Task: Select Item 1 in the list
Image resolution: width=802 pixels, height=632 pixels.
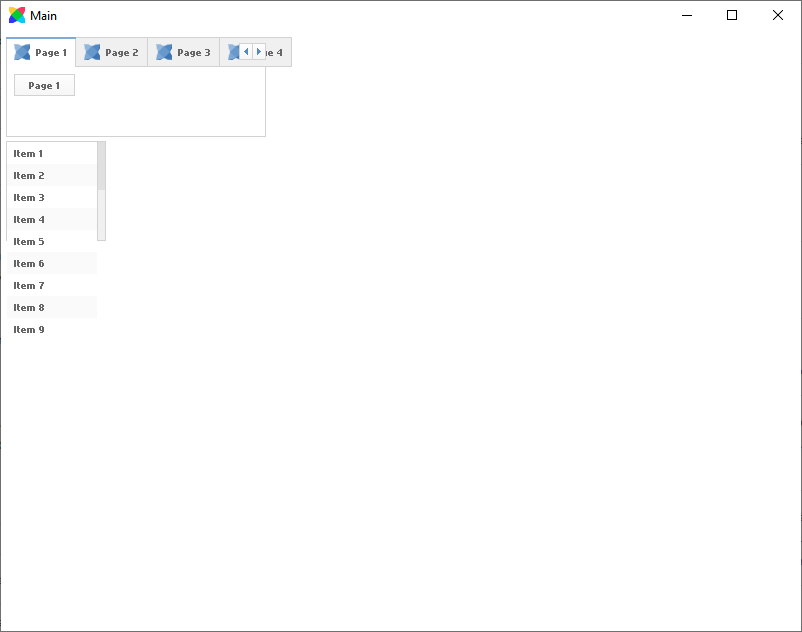Action: 52,153
